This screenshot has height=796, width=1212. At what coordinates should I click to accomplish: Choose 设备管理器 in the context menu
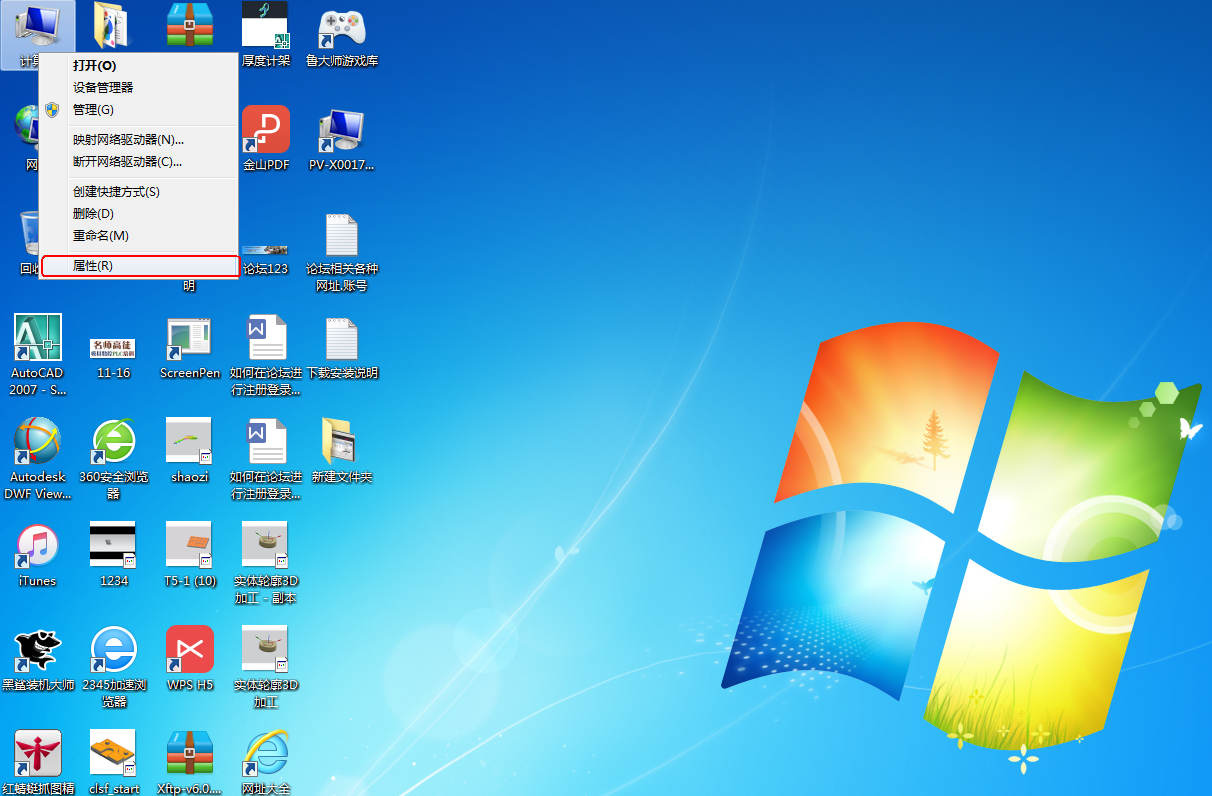pos(139,87)
